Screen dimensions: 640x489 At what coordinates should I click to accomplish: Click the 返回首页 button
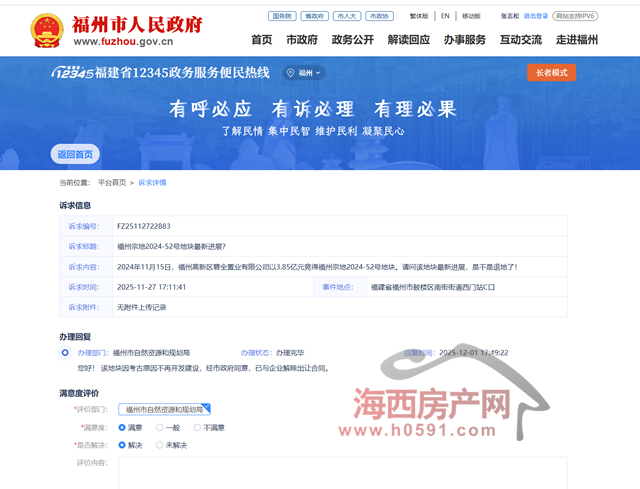pos(75,154)
